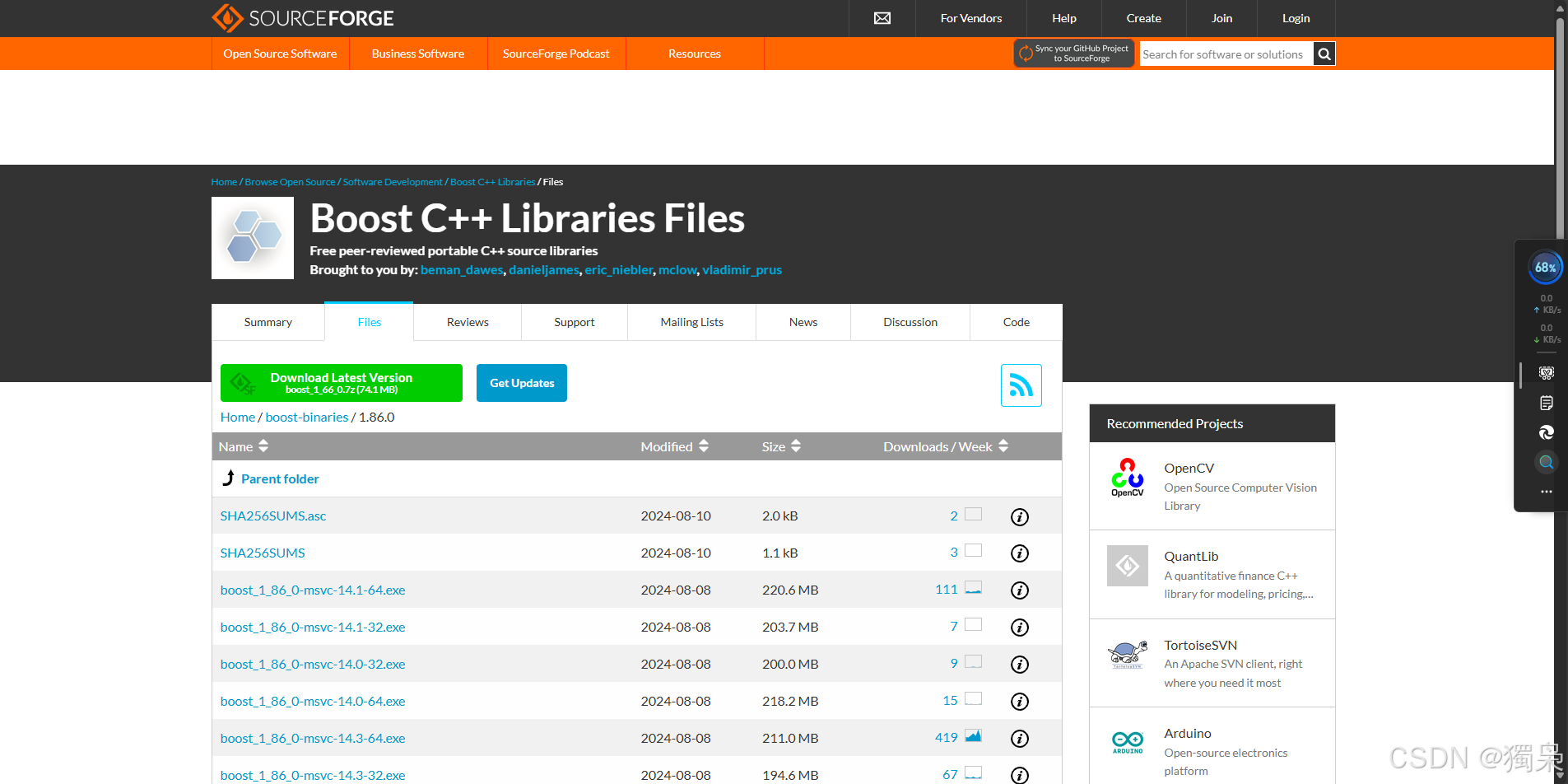Open the Home link in file path
This screenshot has width=1568, height=784.
(x=238, y=418)
